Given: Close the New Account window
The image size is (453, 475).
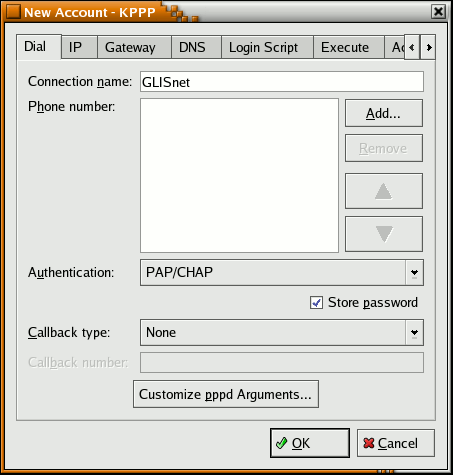Looking at the screenshot, I should pos(438,12).
